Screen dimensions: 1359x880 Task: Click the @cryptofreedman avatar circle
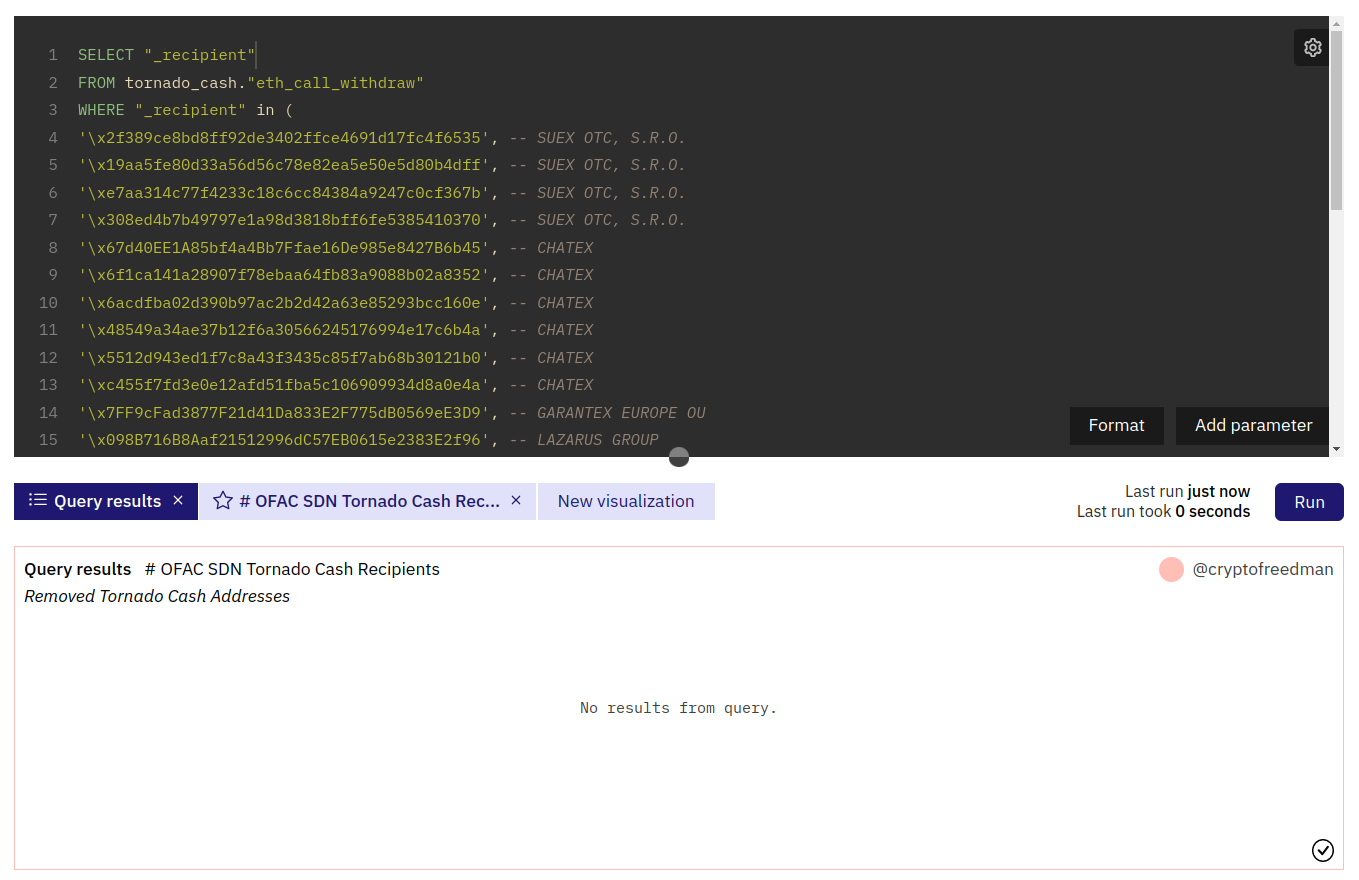tap(1171, 569)
